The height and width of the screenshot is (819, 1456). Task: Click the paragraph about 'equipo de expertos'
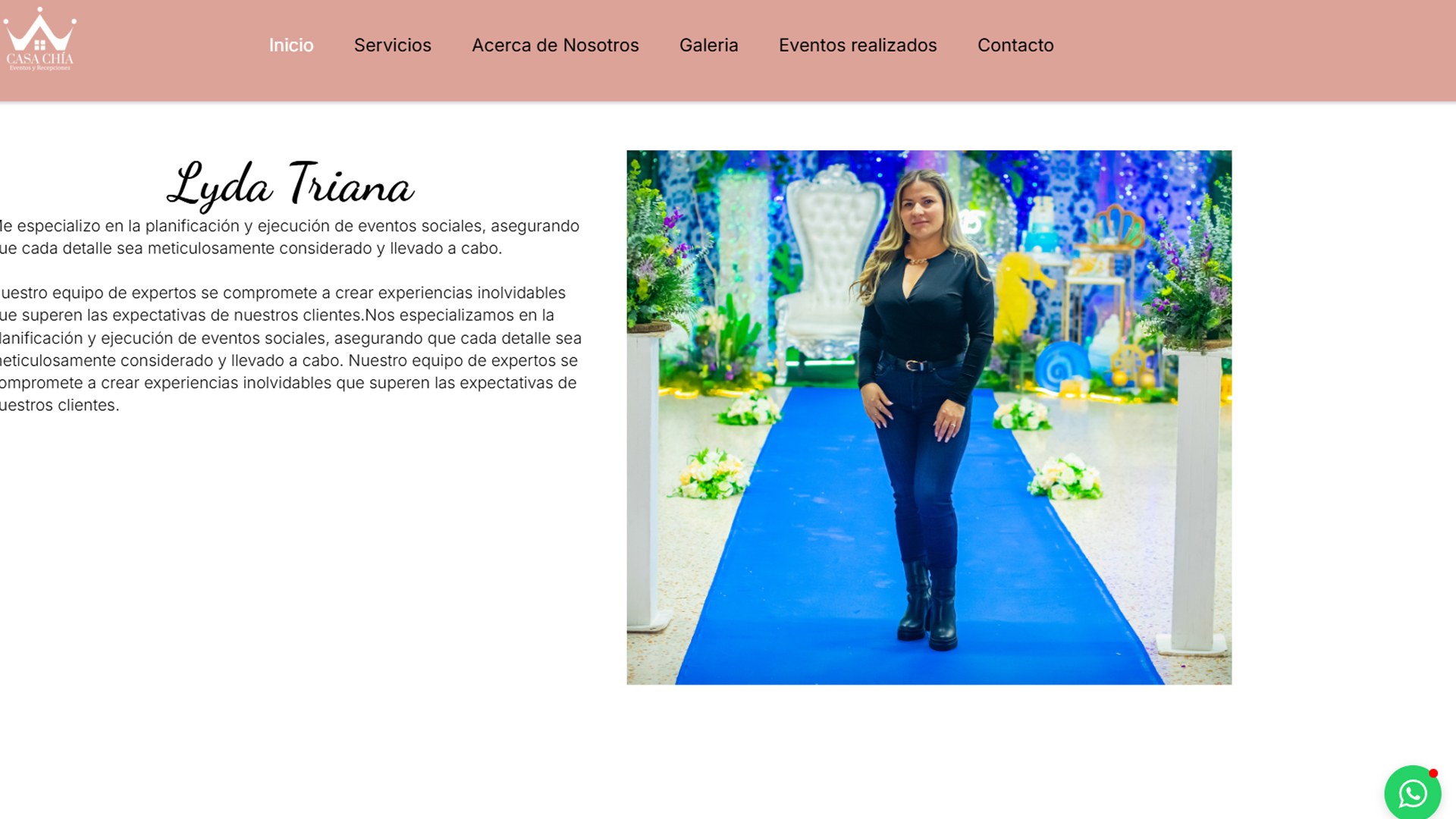pyautogui.click(x=290, y=349)
